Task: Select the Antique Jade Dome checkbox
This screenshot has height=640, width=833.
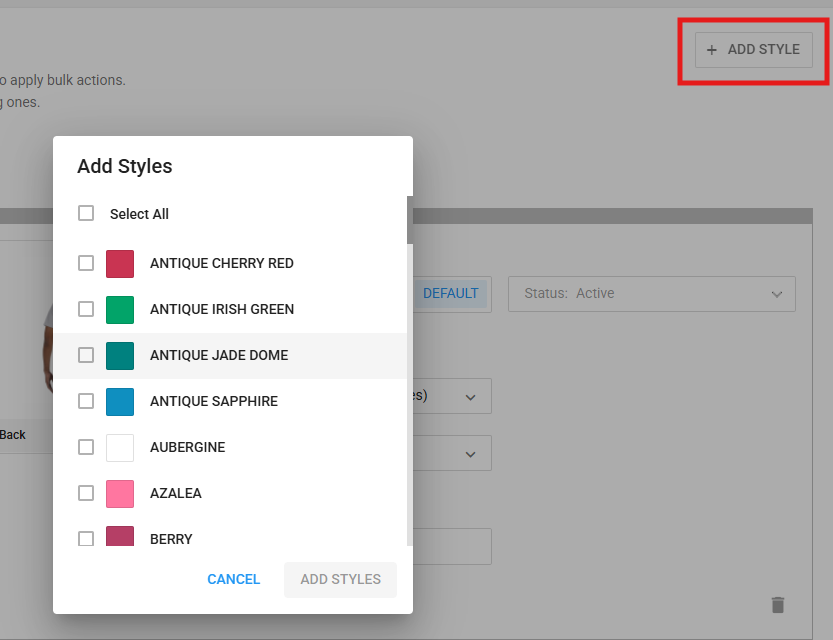Action: click(86, 355)
